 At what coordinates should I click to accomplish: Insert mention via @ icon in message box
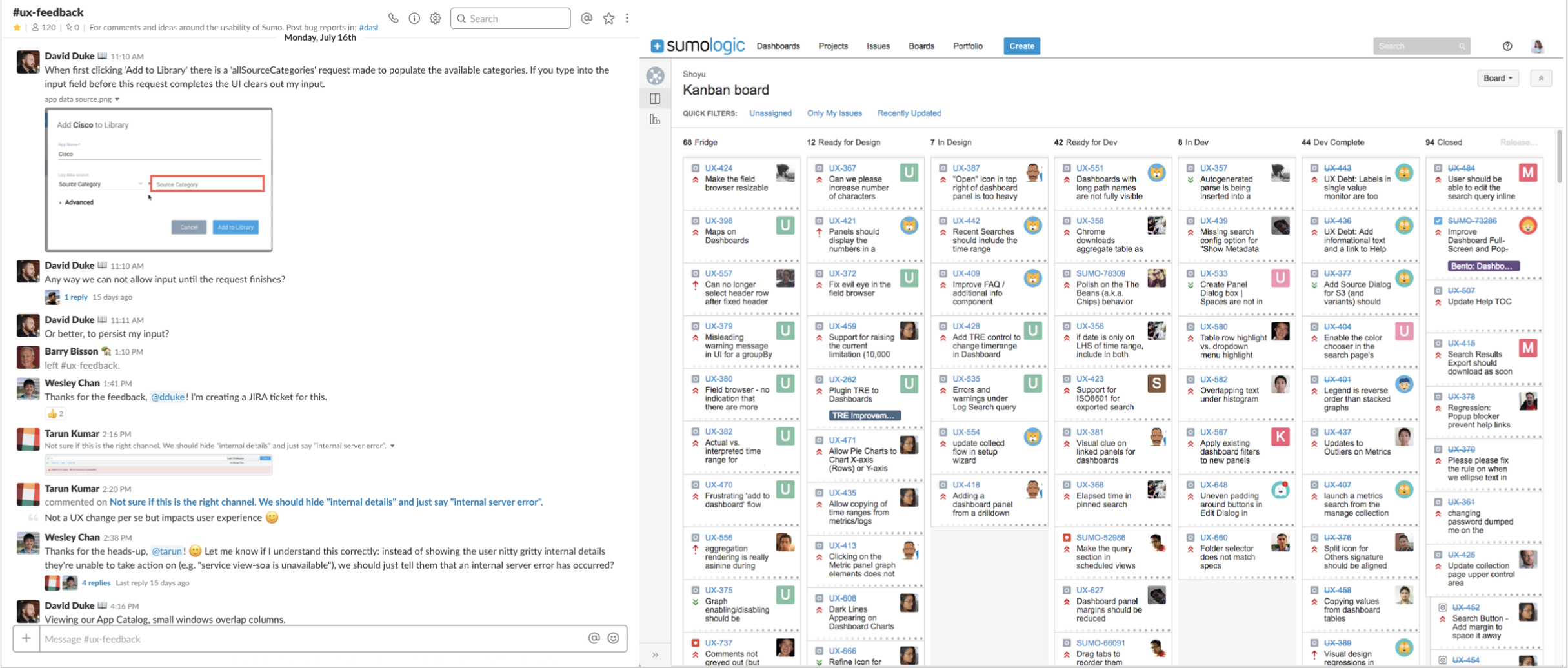click(594, 638)
